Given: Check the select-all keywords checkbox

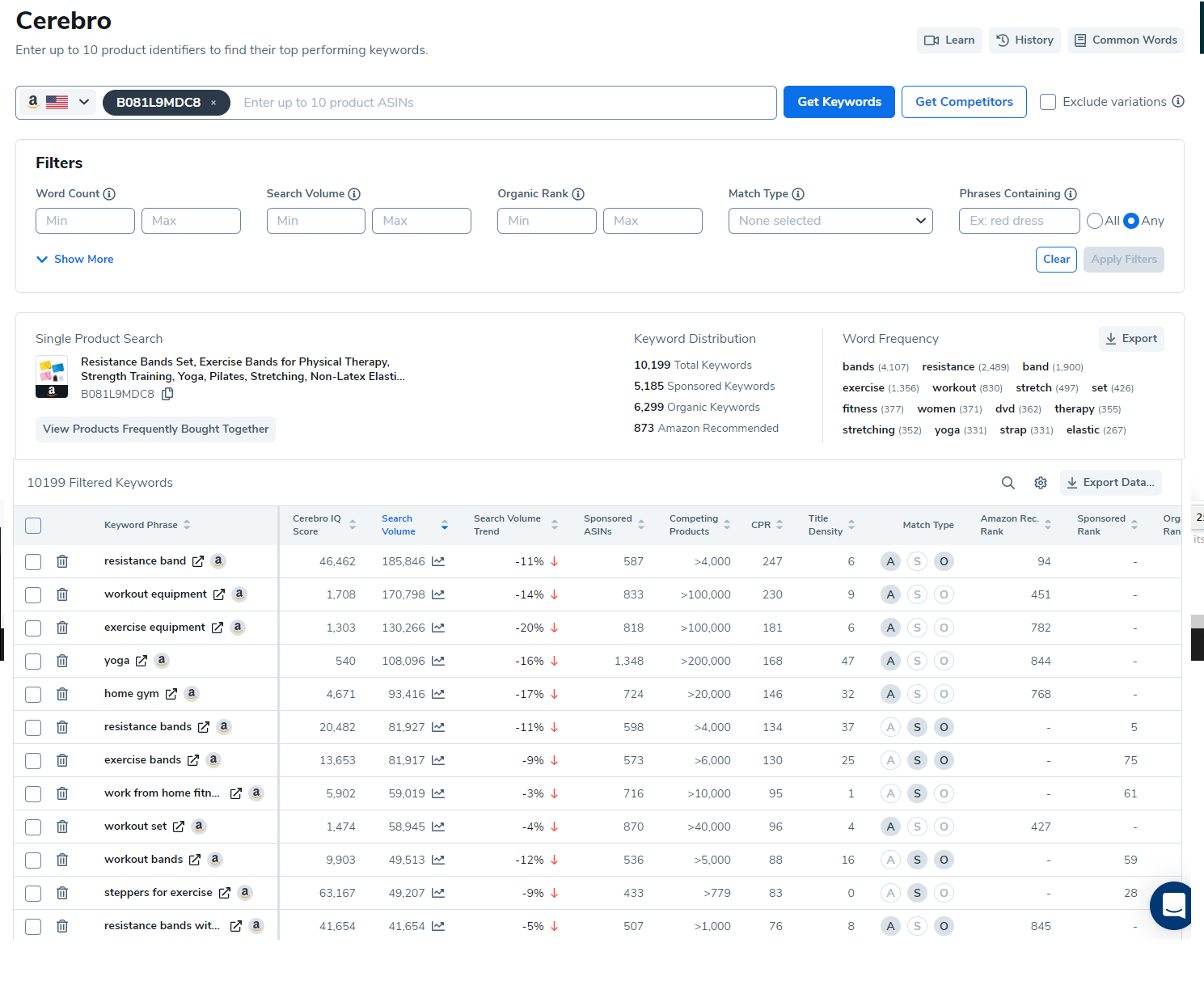Looking at the screenshot, I should coord(33,526).
